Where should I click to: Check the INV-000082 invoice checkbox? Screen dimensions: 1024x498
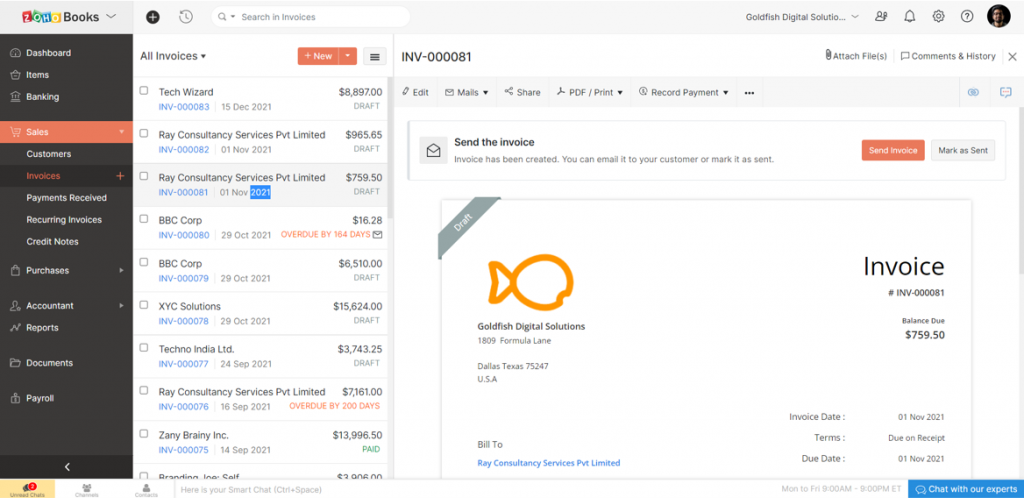coord(144,133)
